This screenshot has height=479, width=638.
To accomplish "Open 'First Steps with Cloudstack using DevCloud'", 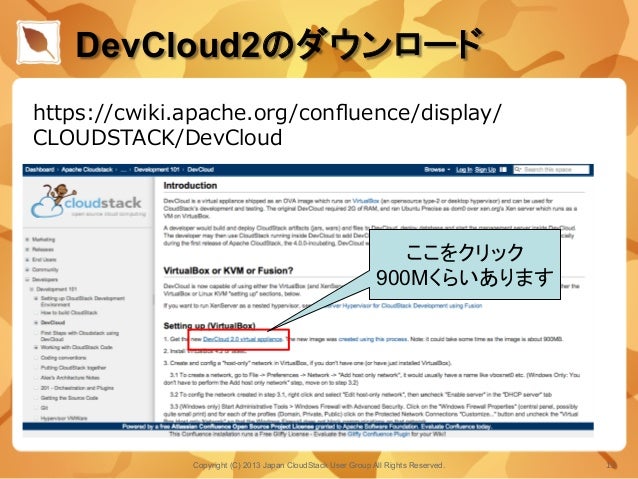I will [x=79, y=336].
